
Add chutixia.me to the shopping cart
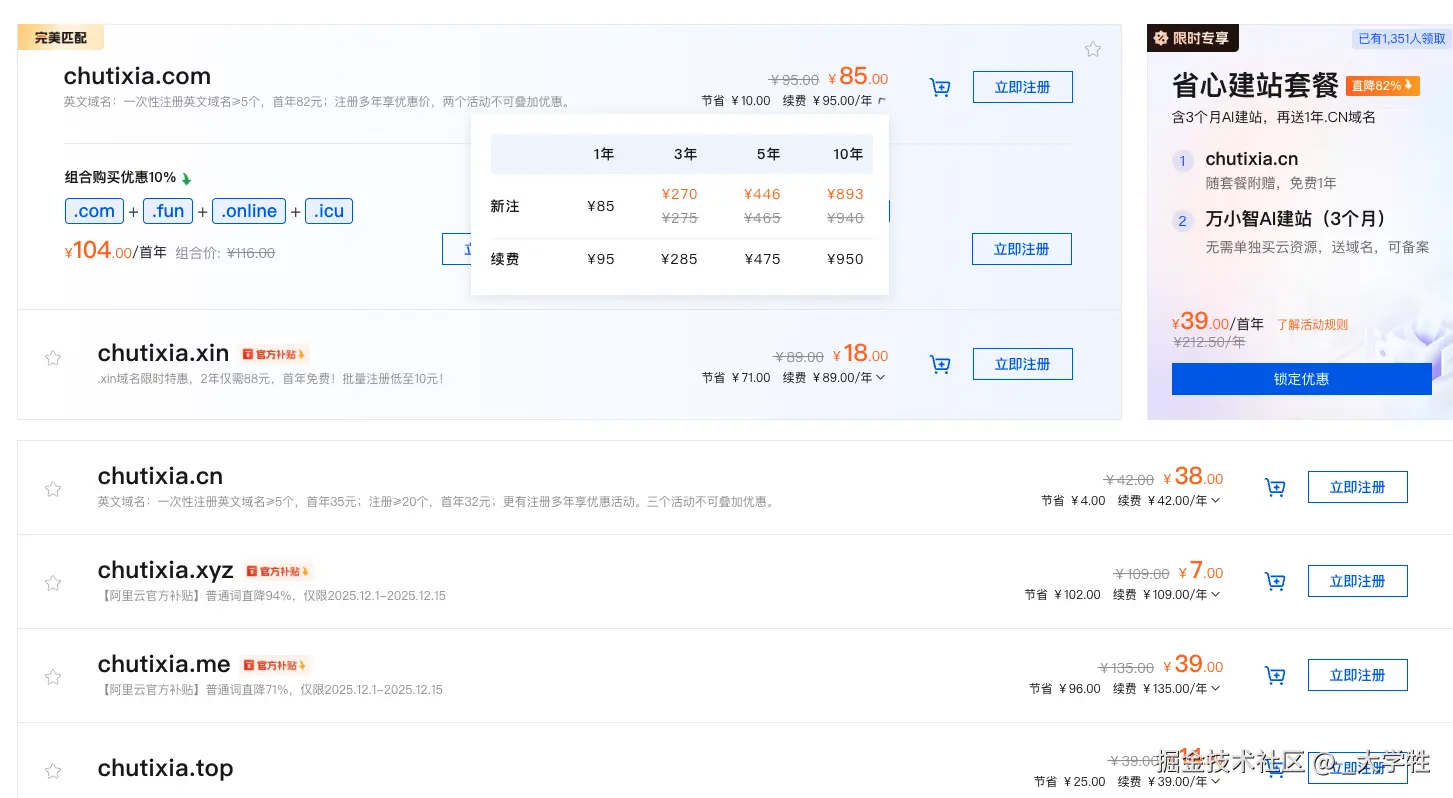1273,675
